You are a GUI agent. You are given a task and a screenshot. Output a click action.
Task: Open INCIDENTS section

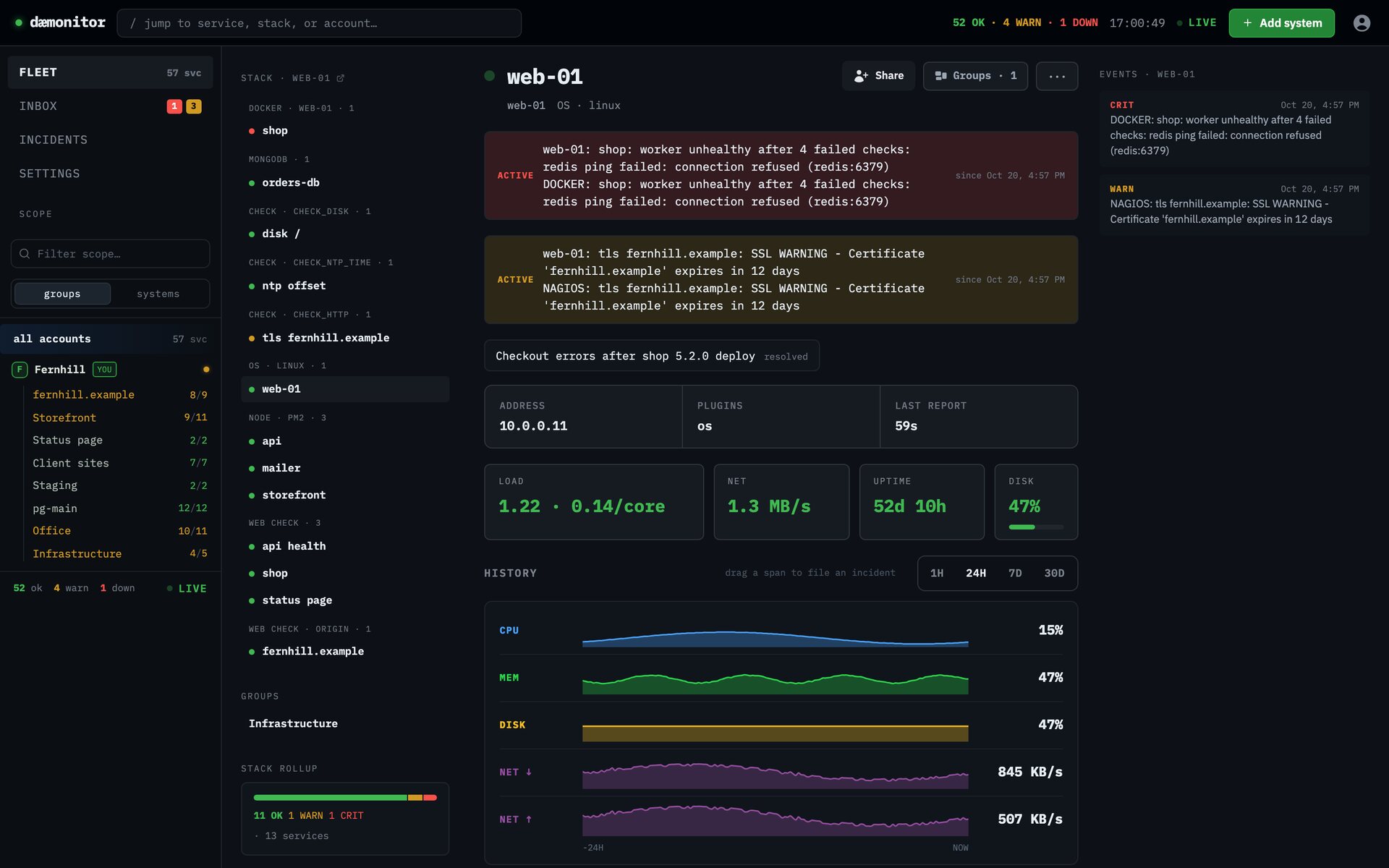[110, 140]
